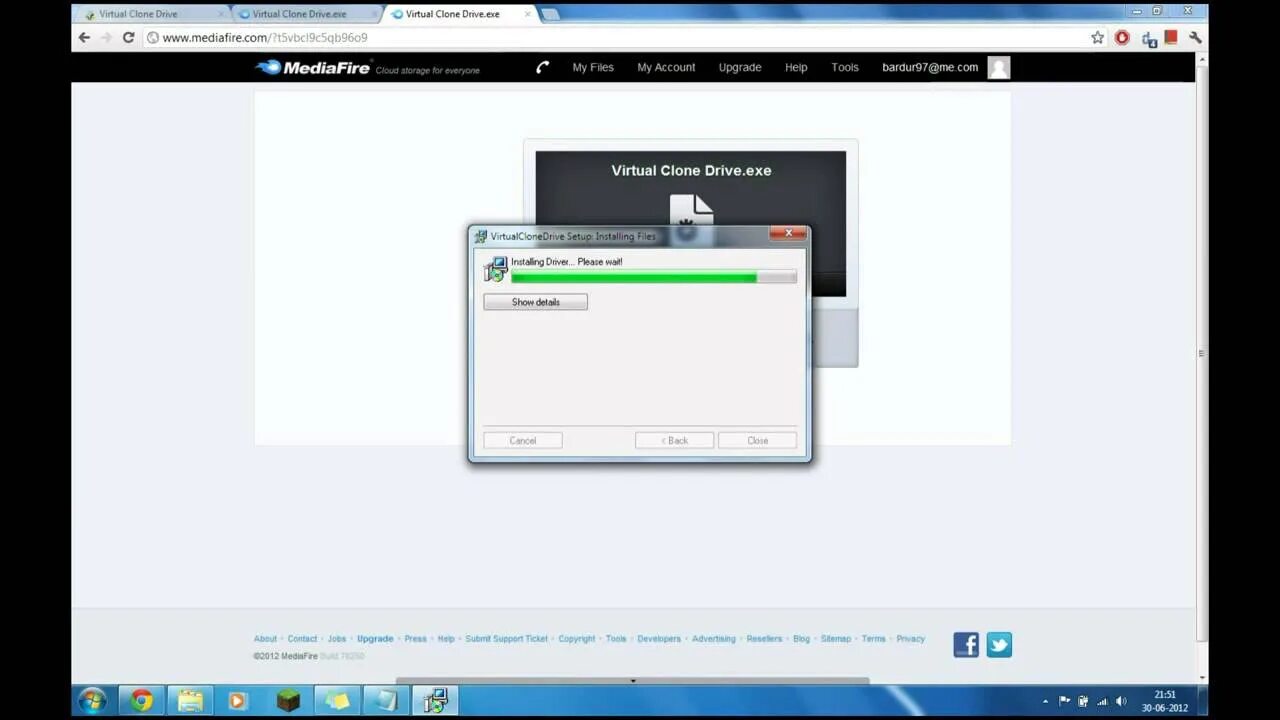Click the Action Center flag icon
This screenshot has width=1280, height=720.
(x=1064, y=701)
